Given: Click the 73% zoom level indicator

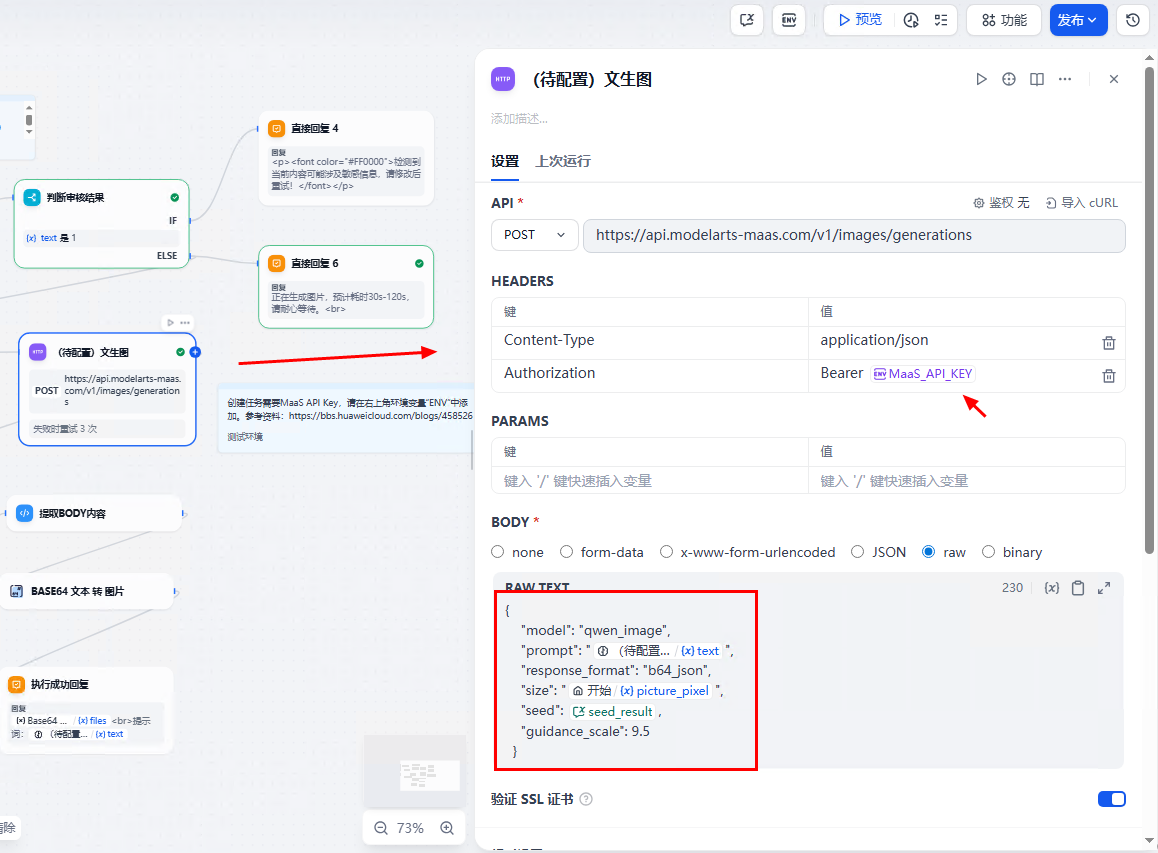Looking at the screenshot, I should (x=410, y=828).
